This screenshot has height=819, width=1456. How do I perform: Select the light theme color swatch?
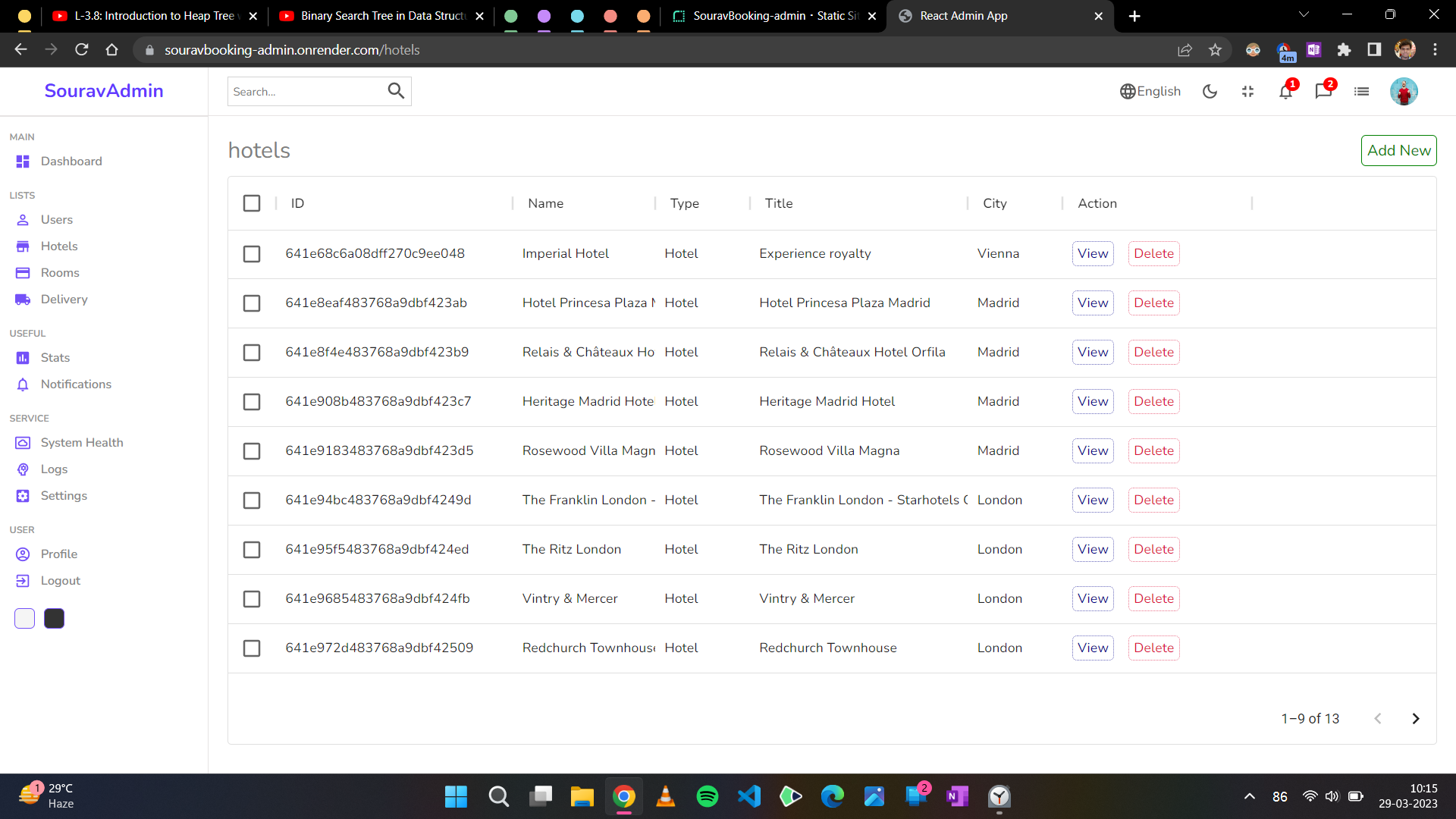tap(24, 618)
